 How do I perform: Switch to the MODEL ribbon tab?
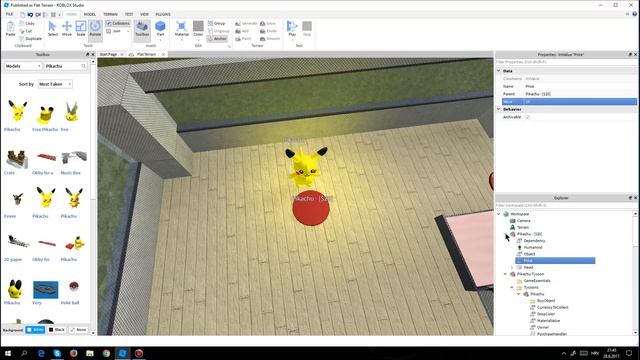point(89,14)
